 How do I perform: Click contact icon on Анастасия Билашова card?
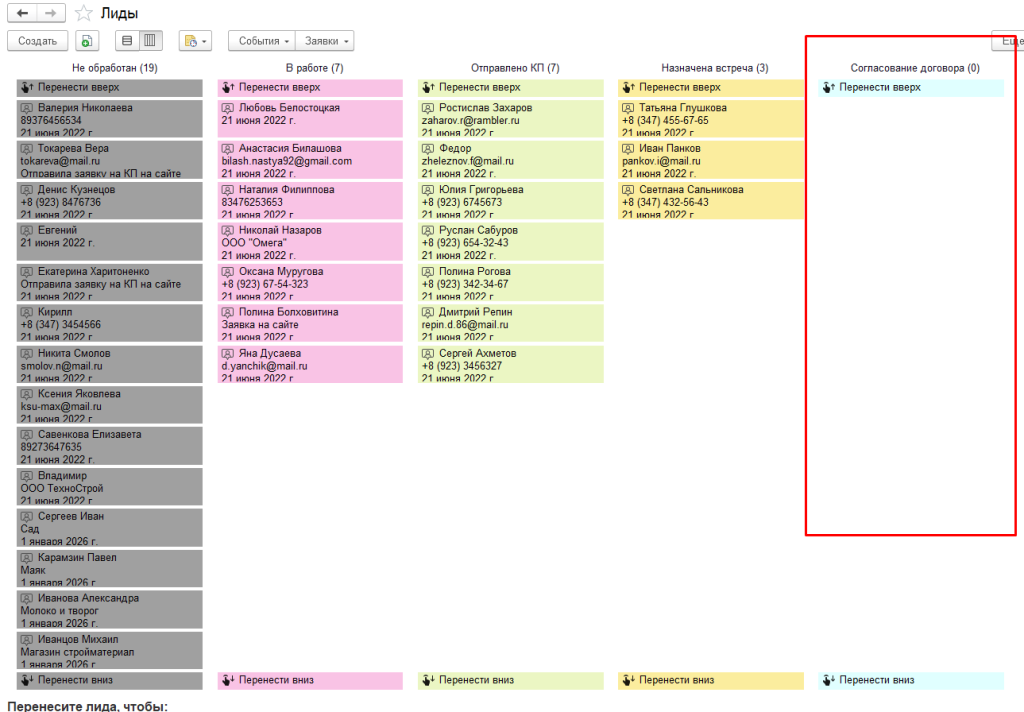point(228,149)
